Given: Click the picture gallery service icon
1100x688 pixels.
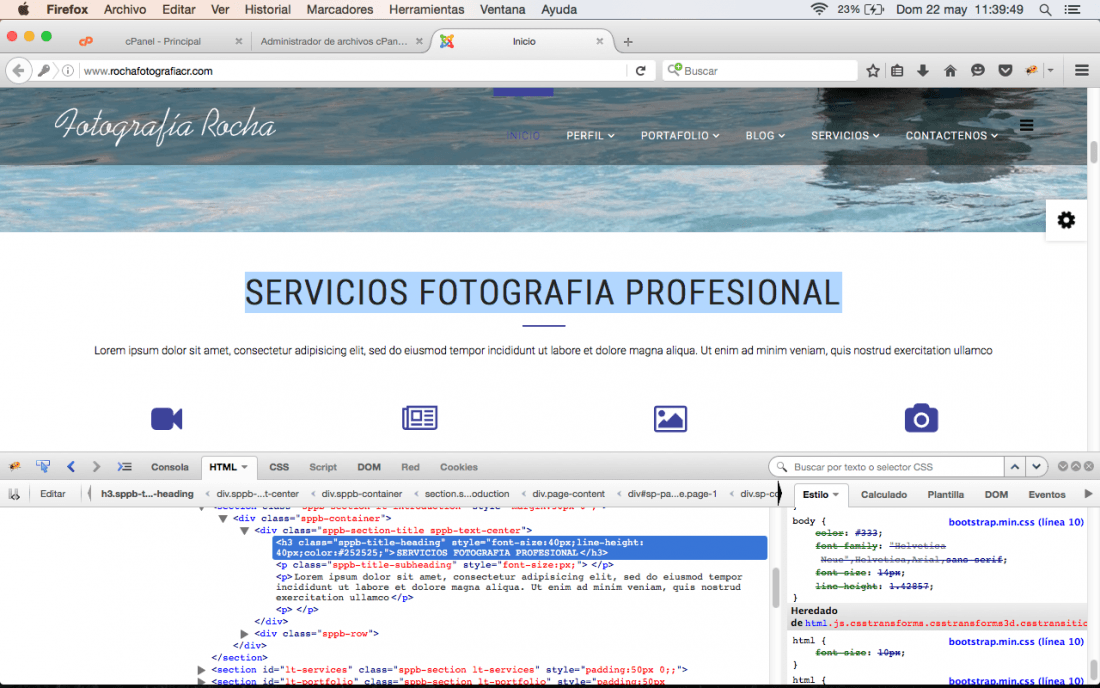Looking at the screenshot, I should coord(670,419).
